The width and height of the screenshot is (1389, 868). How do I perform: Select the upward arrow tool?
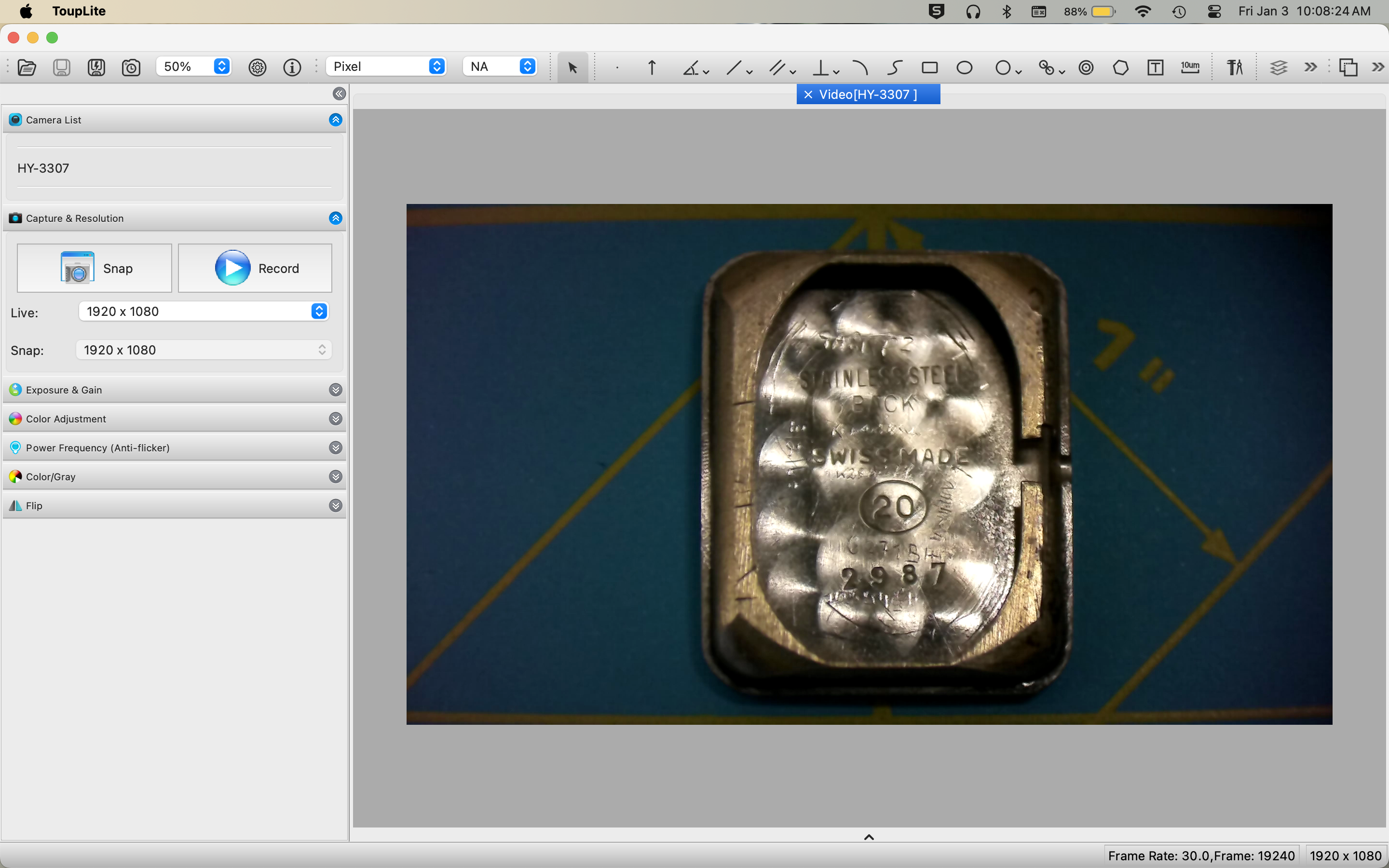(652, 67)
